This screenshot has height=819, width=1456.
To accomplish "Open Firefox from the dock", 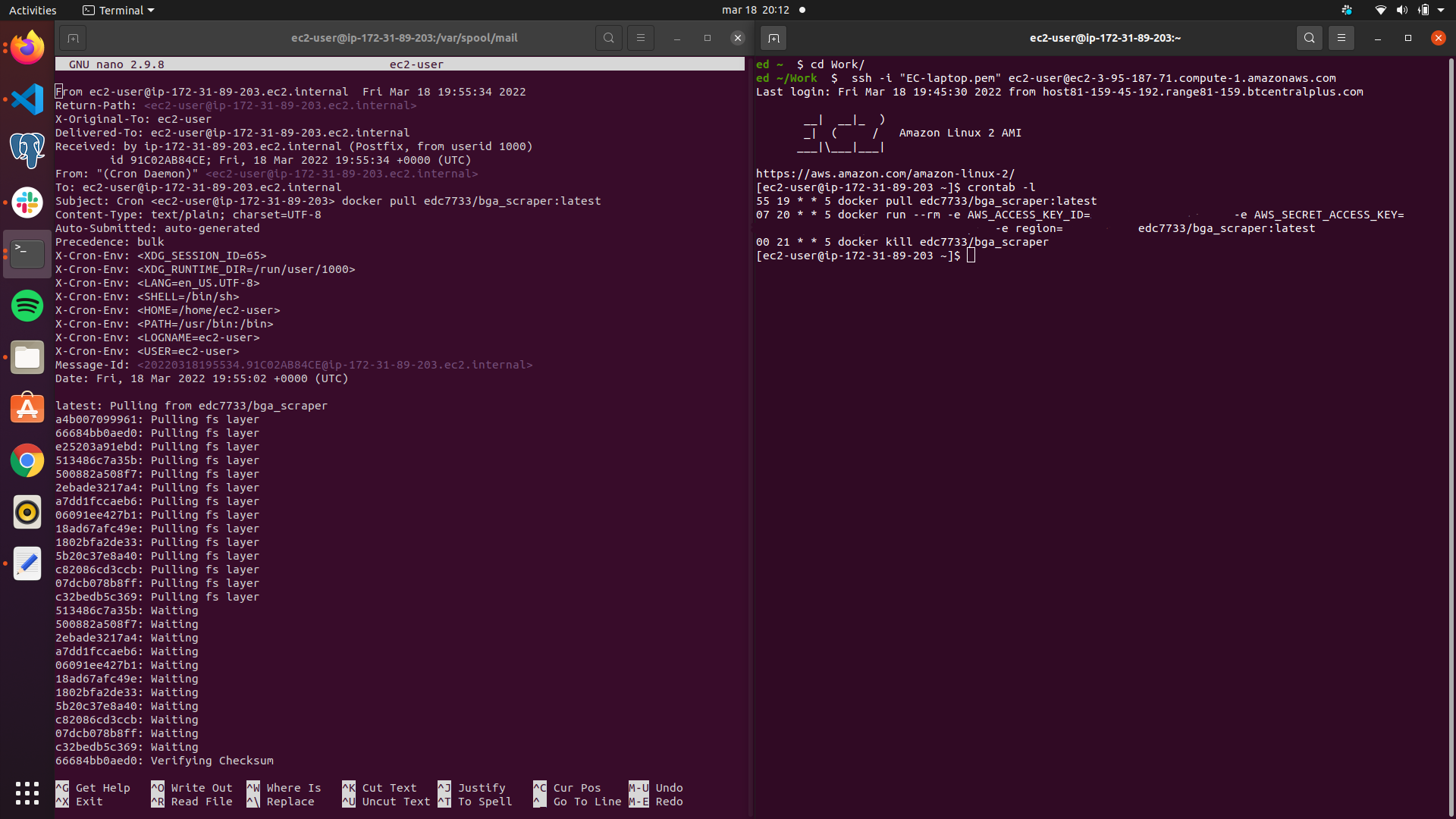I will click(27, 48).
